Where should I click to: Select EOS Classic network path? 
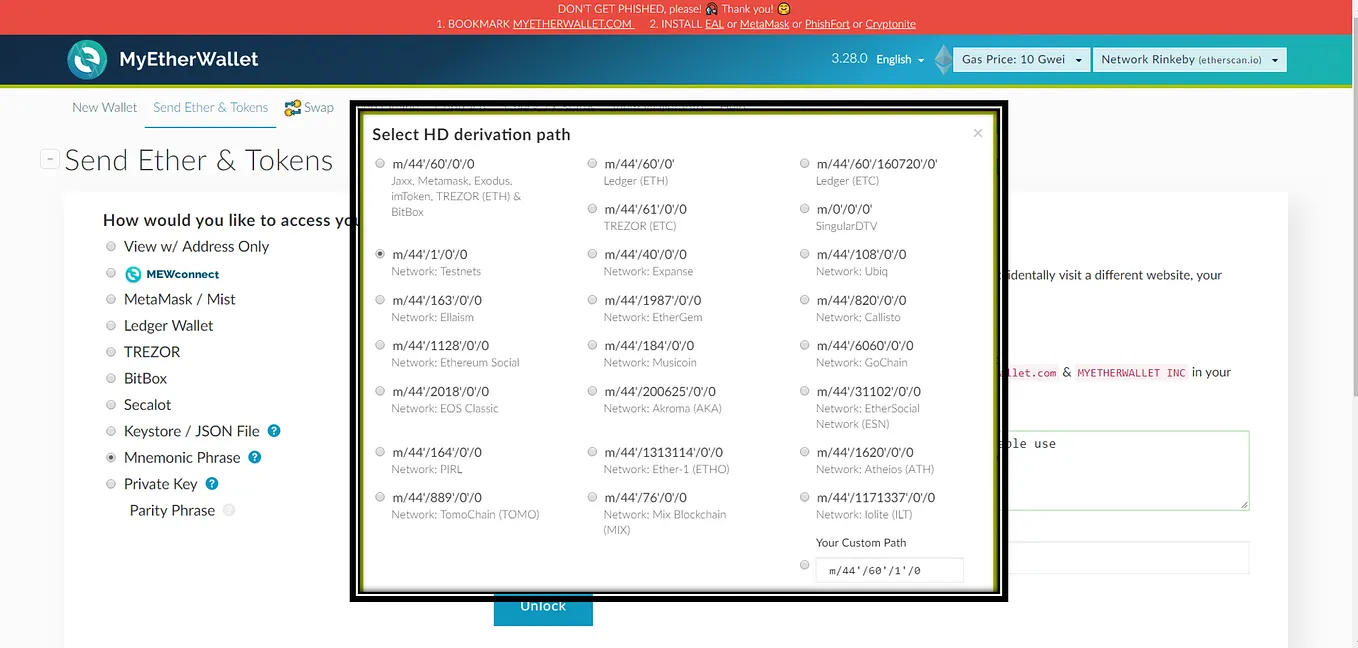click(x=379, y=391)
